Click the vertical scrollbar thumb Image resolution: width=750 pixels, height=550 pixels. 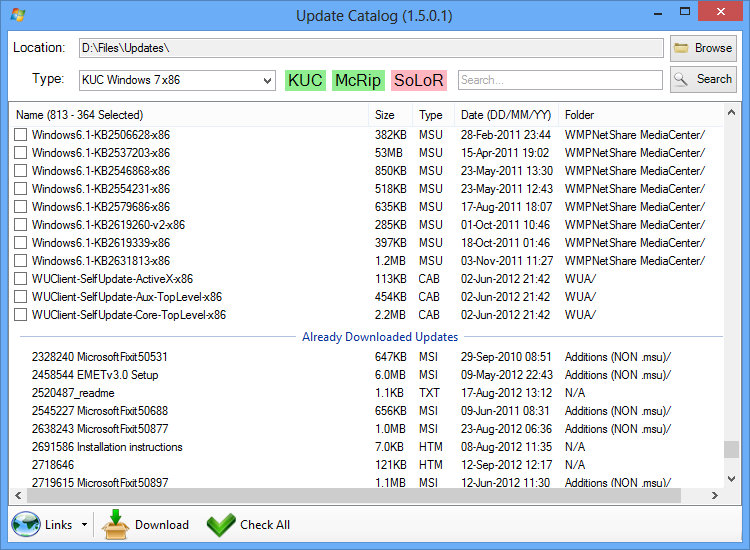[x=731, y=450]
